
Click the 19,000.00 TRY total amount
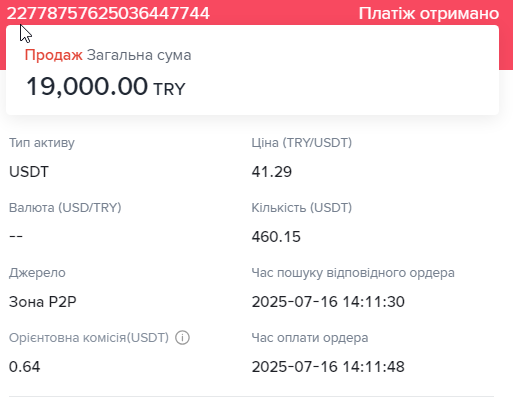[105, 86]
